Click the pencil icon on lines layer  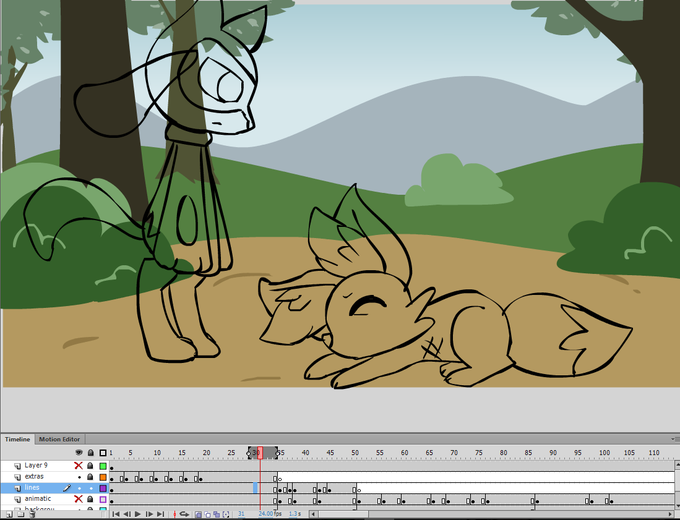click(x=66, y=488)
